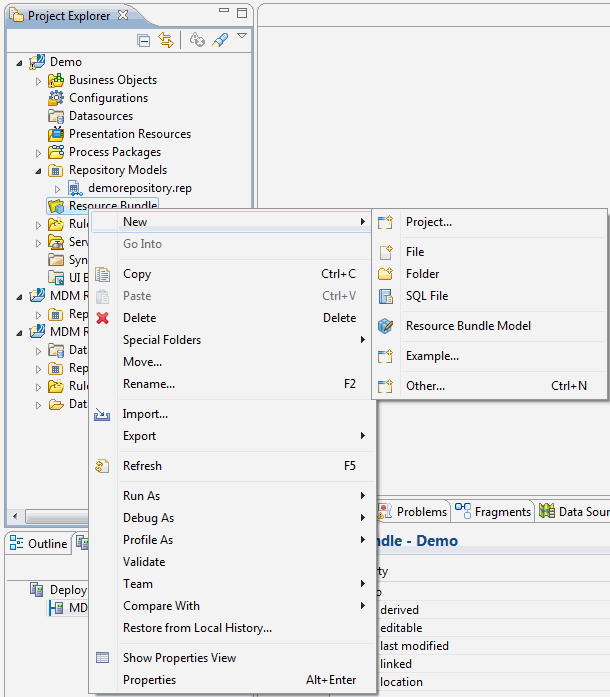Switch to the Fragments tab
The width and height of the screenshot is (610, 697).
[493, 512]
